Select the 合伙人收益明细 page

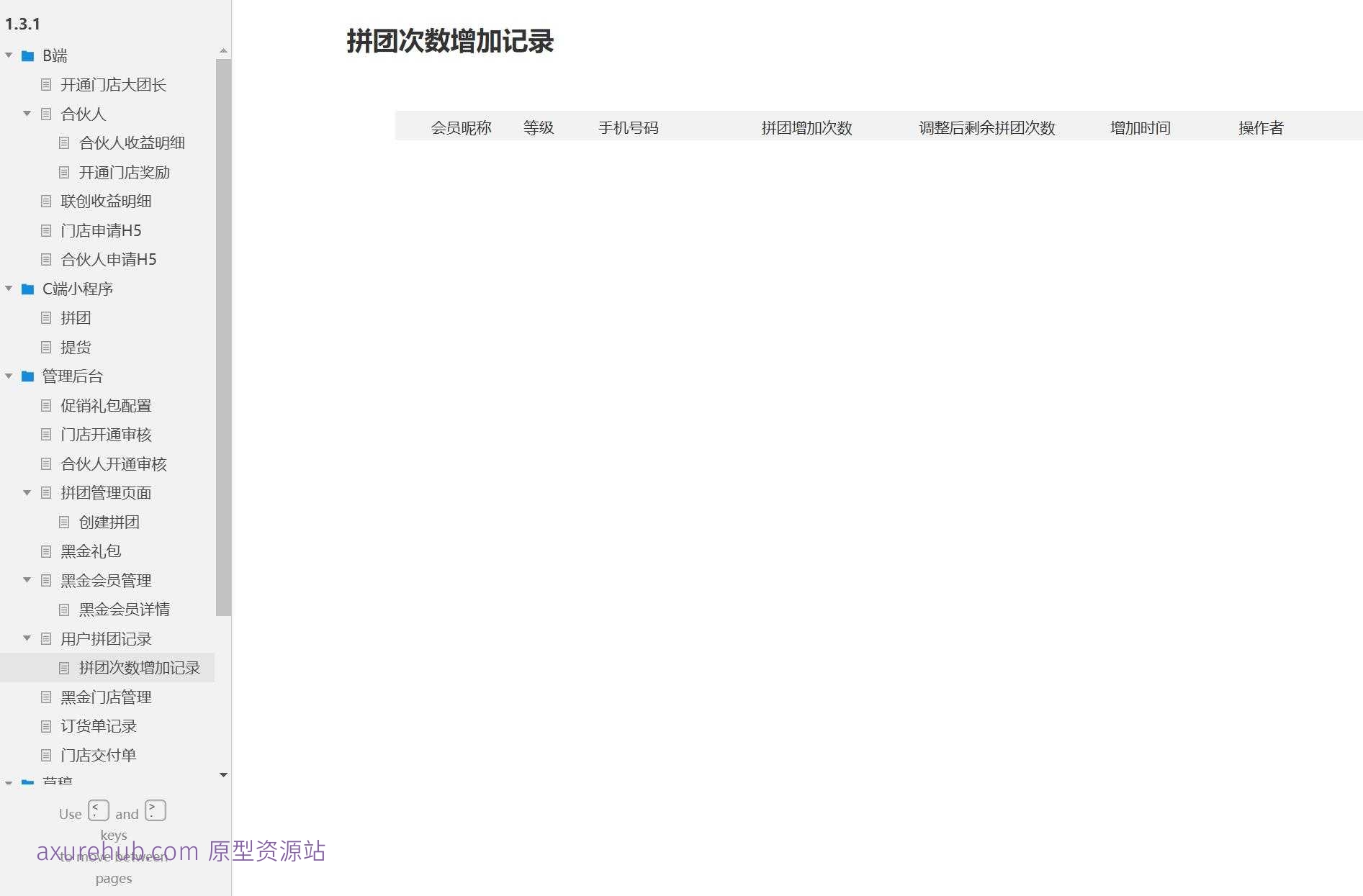click(132, 142)
